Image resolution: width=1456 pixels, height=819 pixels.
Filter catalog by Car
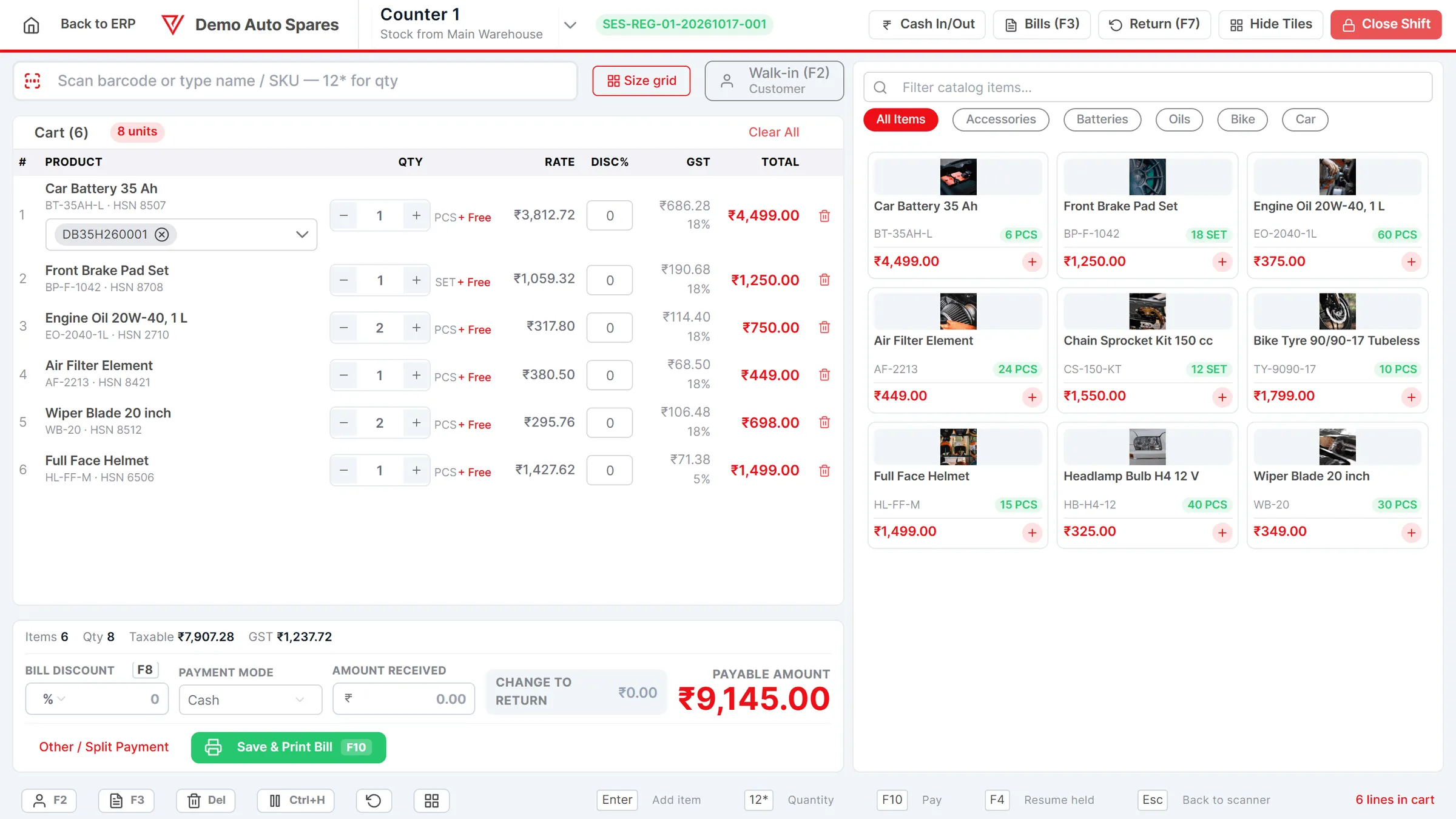pos(1305,120)
